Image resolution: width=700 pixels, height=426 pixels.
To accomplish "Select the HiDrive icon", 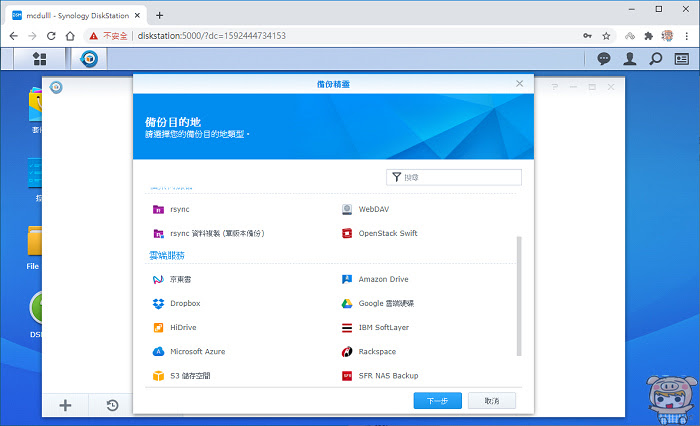I will coord(158,327).
